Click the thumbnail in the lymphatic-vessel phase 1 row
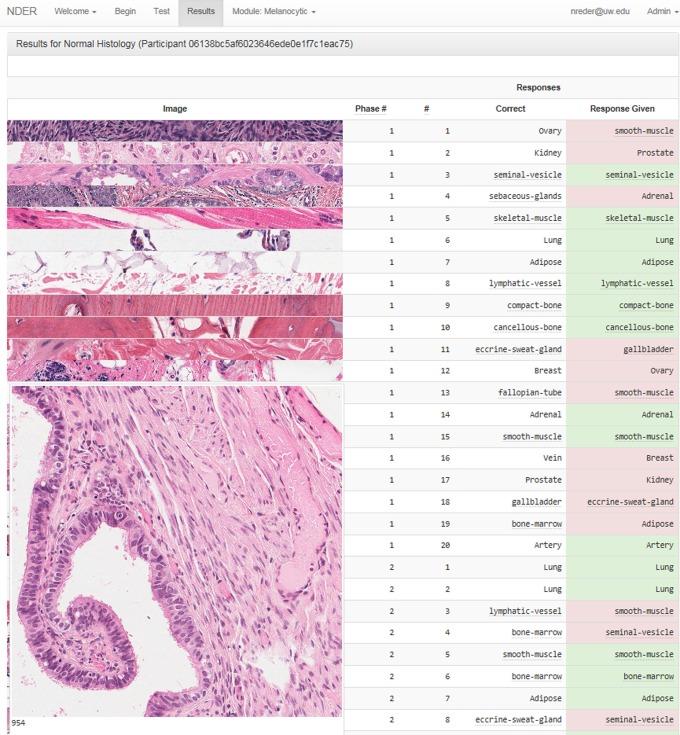Screen dimensions: 680x735 (x=174, y=283)
